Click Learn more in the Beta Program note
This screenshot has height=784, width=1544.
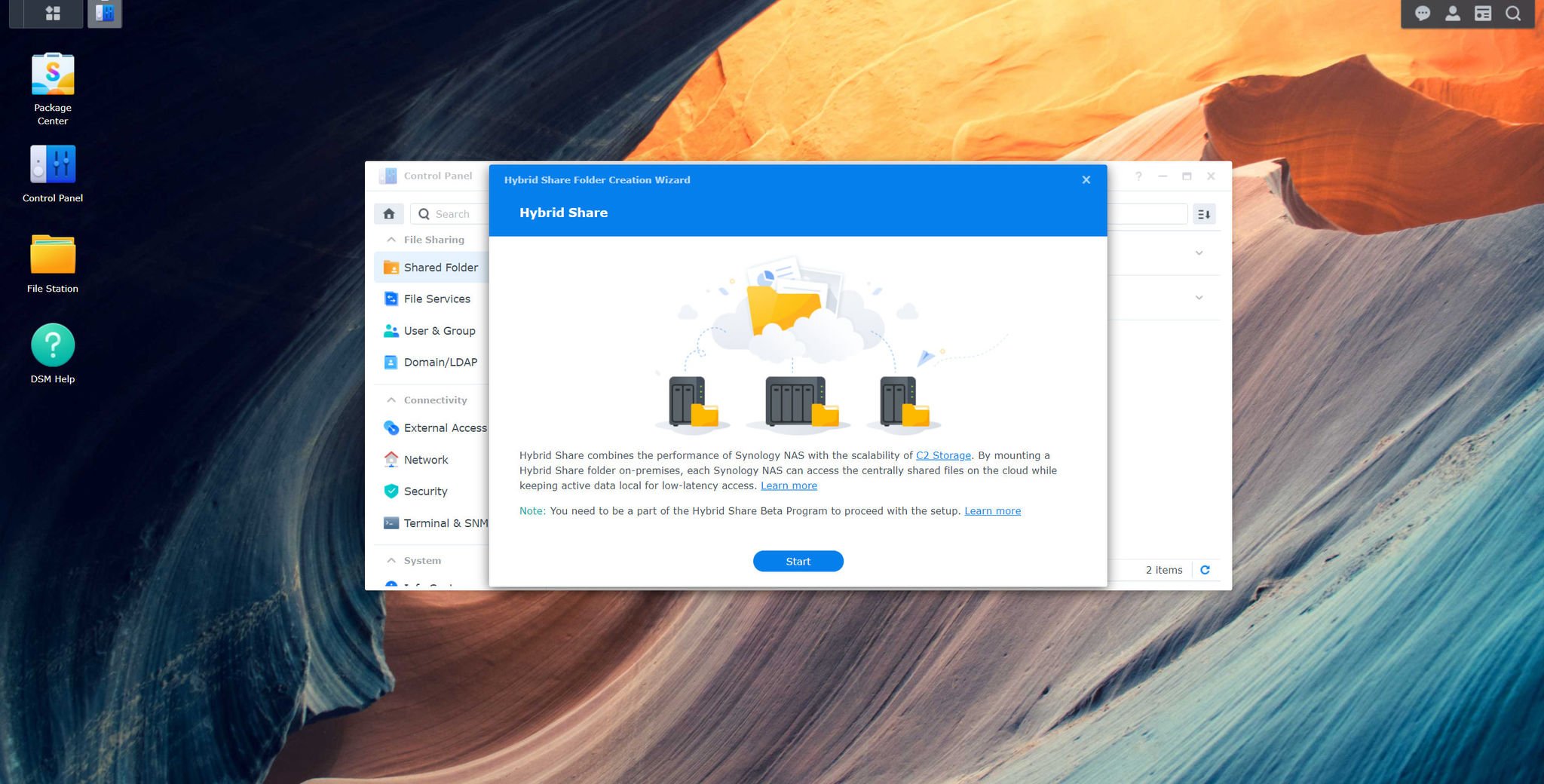click(992, 511)
